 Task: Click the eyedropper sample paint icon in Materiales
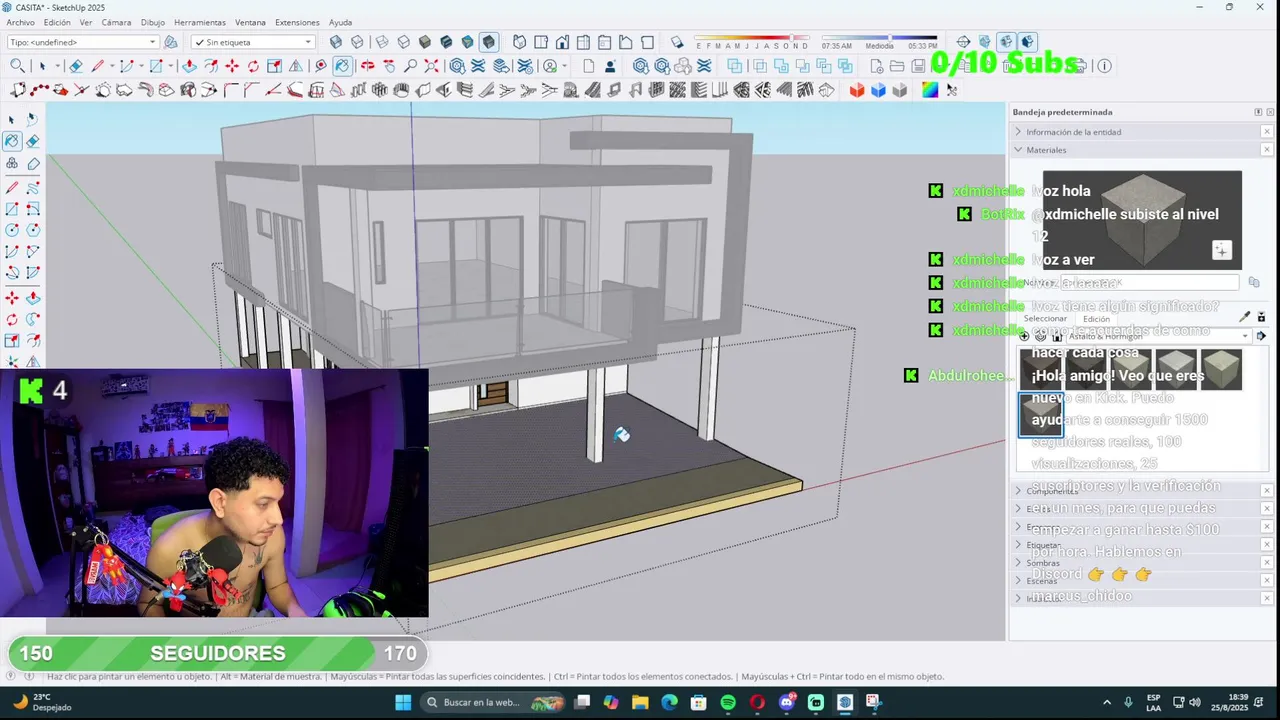(1245, 317)
